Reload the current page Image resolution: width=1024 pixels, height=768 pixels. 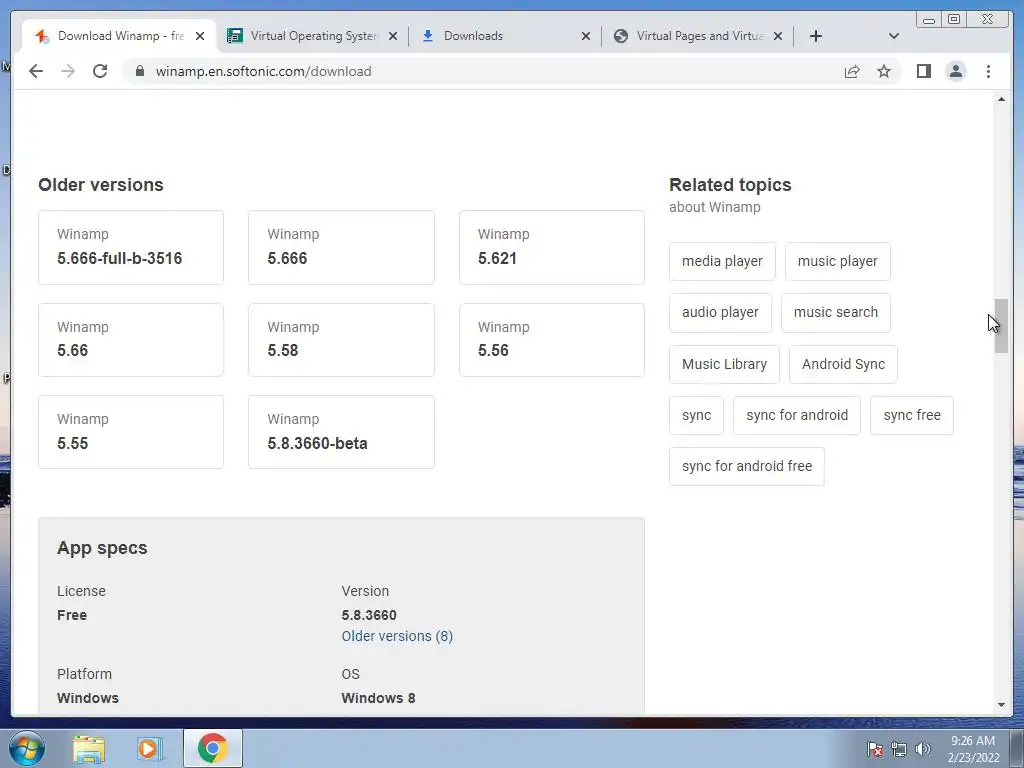[100, 71]
